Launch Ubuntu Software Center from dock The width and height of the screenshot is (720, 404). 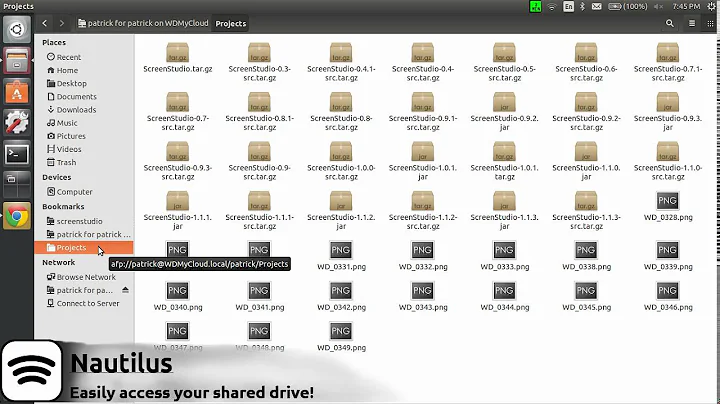point(17,91)
